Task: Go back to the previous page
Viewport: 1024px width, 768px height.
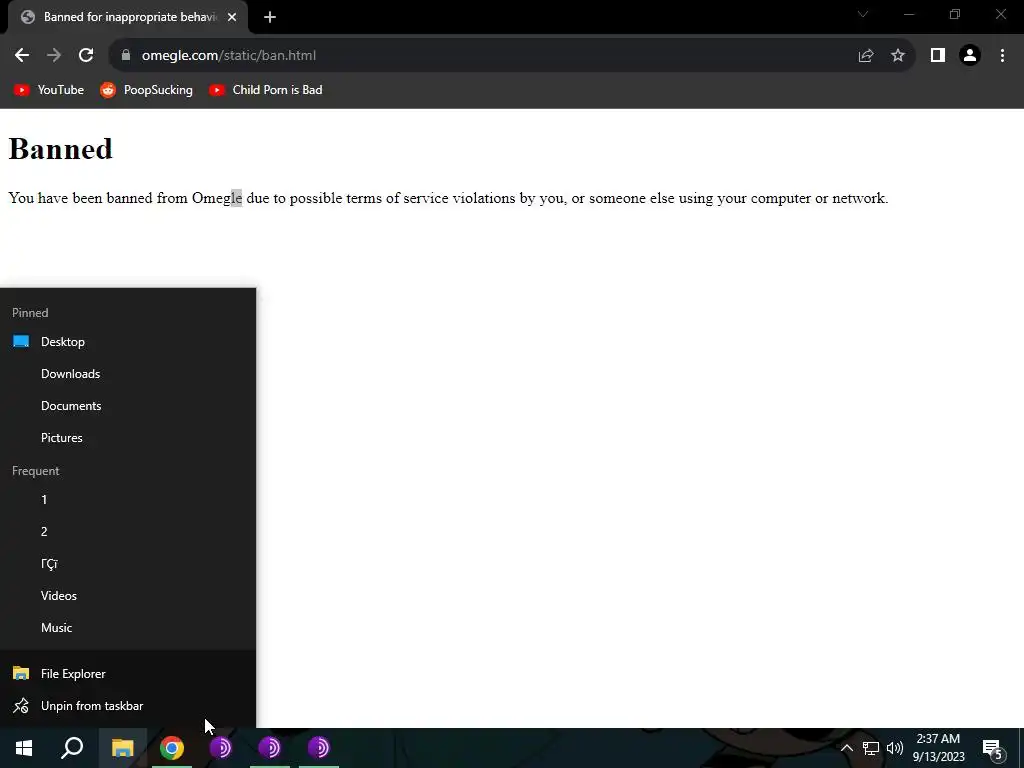Action: [22, 56]
